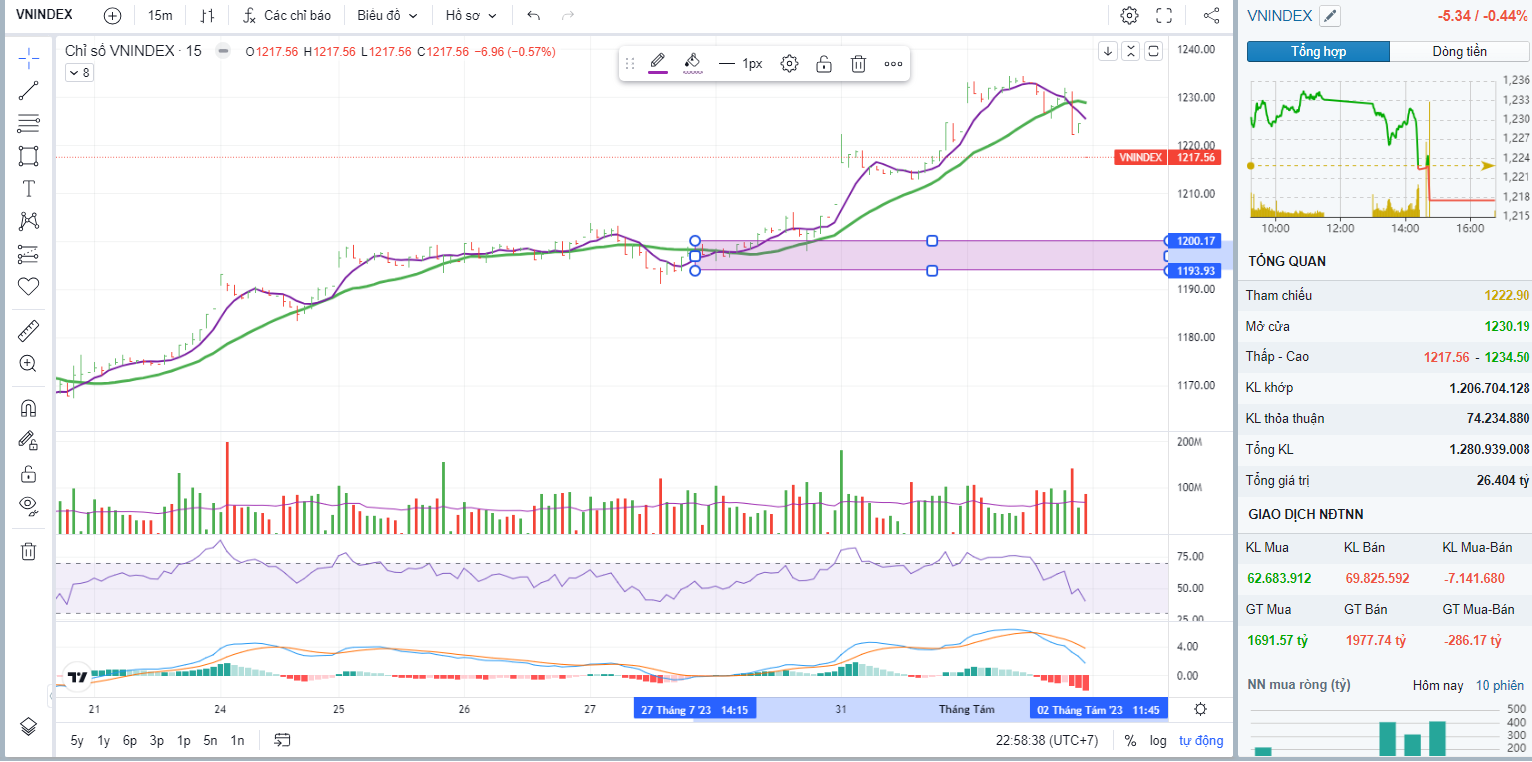Pick the rectangle fill background color

click(692, 63)
